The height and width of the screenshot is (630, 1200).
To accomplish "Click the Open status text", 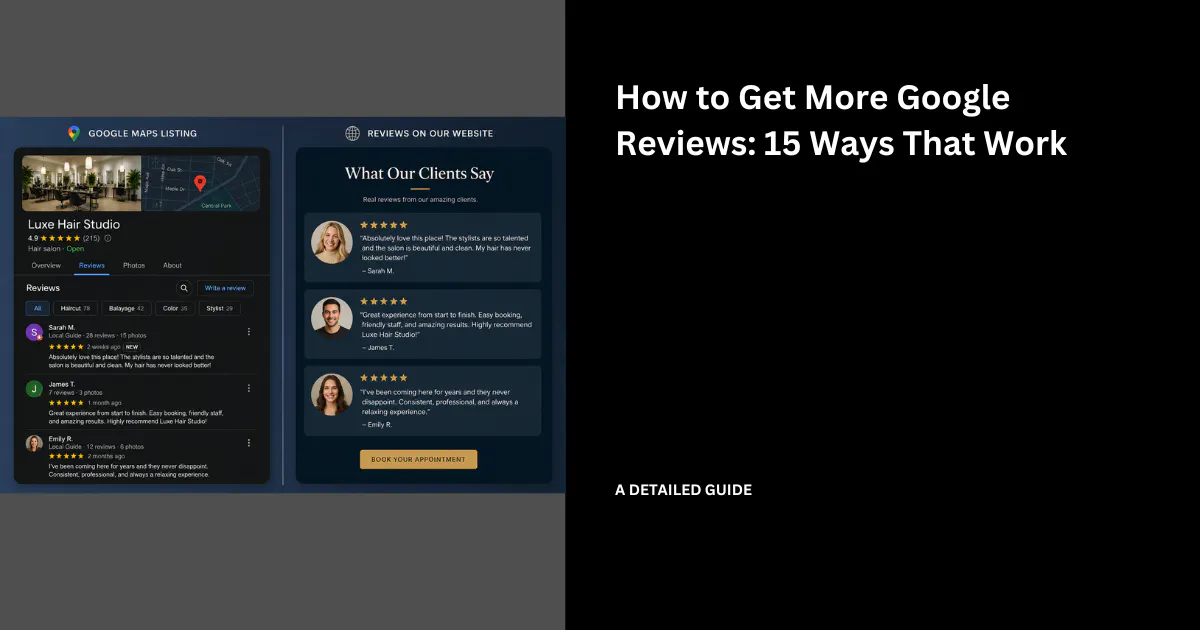I will (x=75, y=249).
